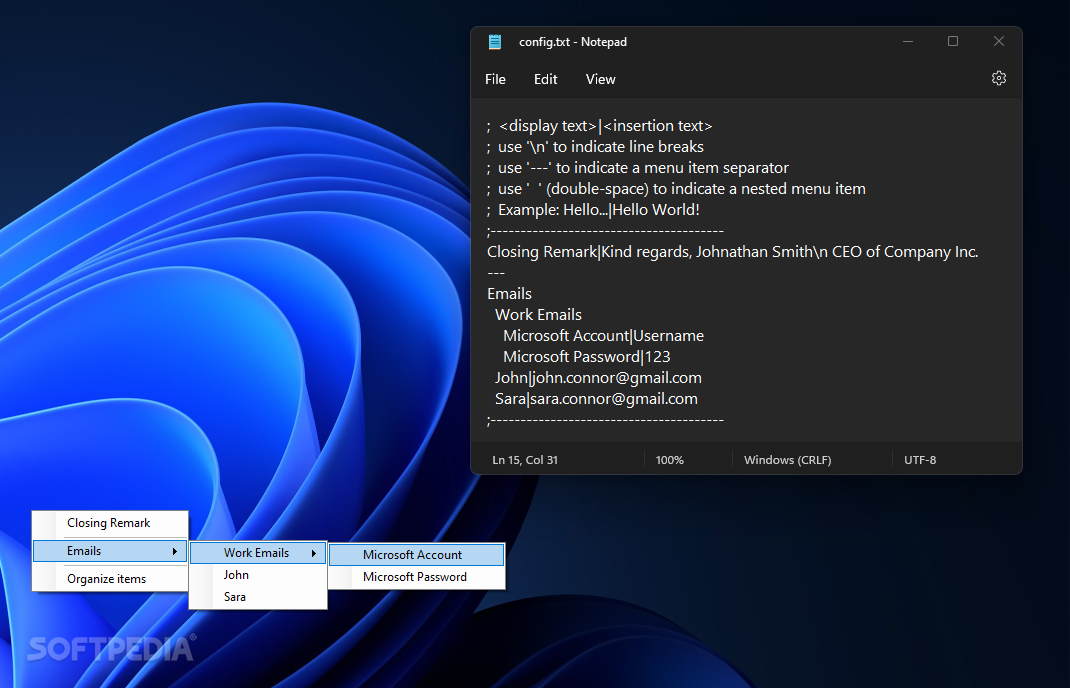Click the 'Emails' line in text editor
This screenshot has width=1070, height=688.
[x=509, y=294]
